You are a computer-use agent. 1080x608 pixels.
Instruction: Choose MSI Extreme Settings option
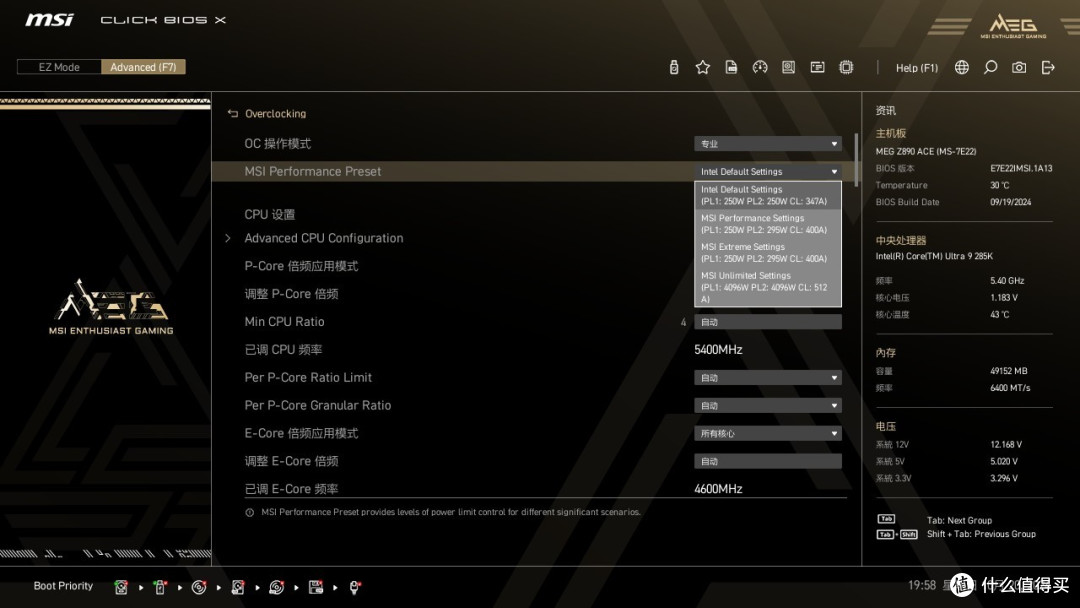pyautogui.click(x=768, y=253)
